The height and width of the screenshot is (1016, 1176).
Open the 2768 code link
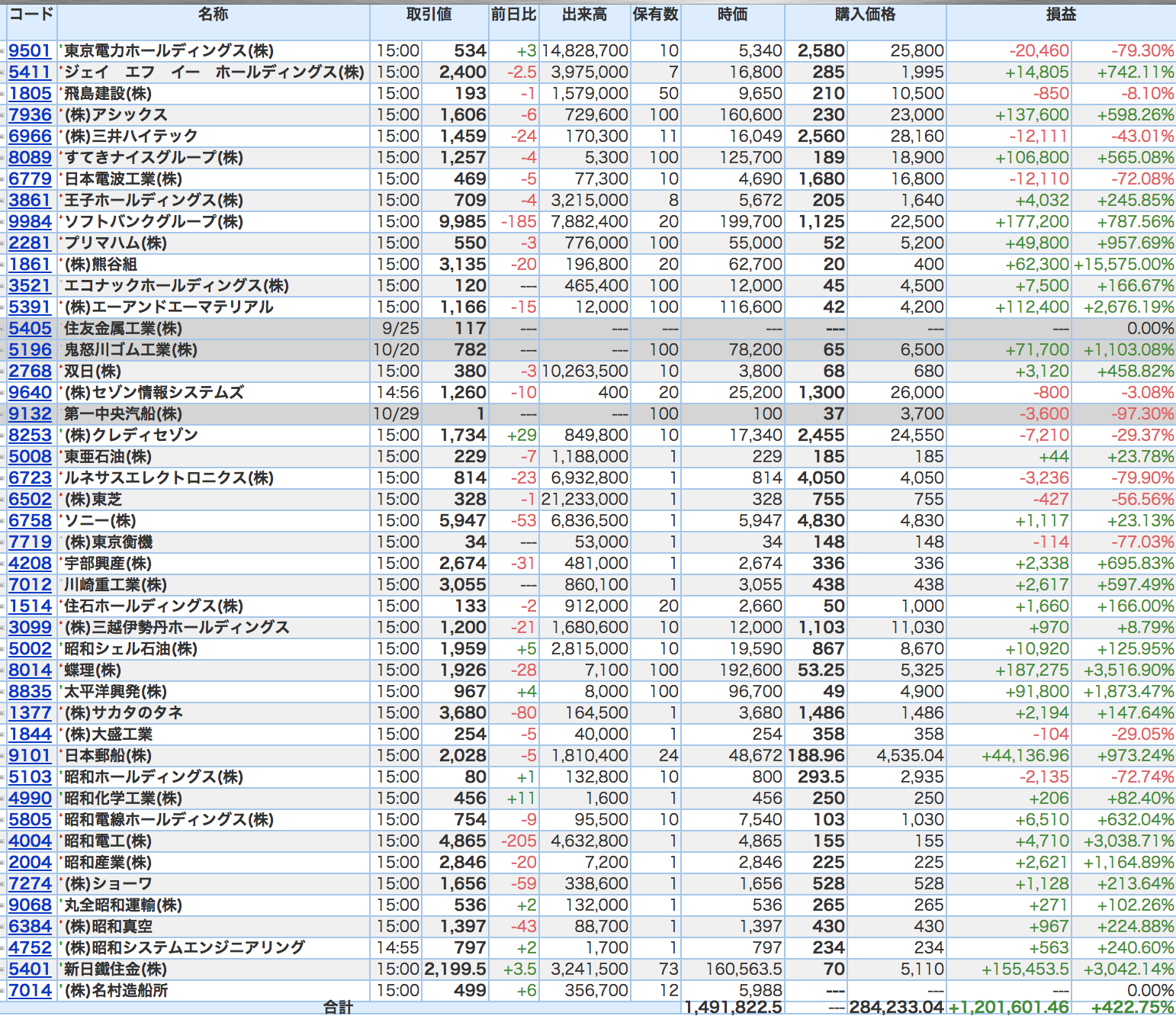30,371
